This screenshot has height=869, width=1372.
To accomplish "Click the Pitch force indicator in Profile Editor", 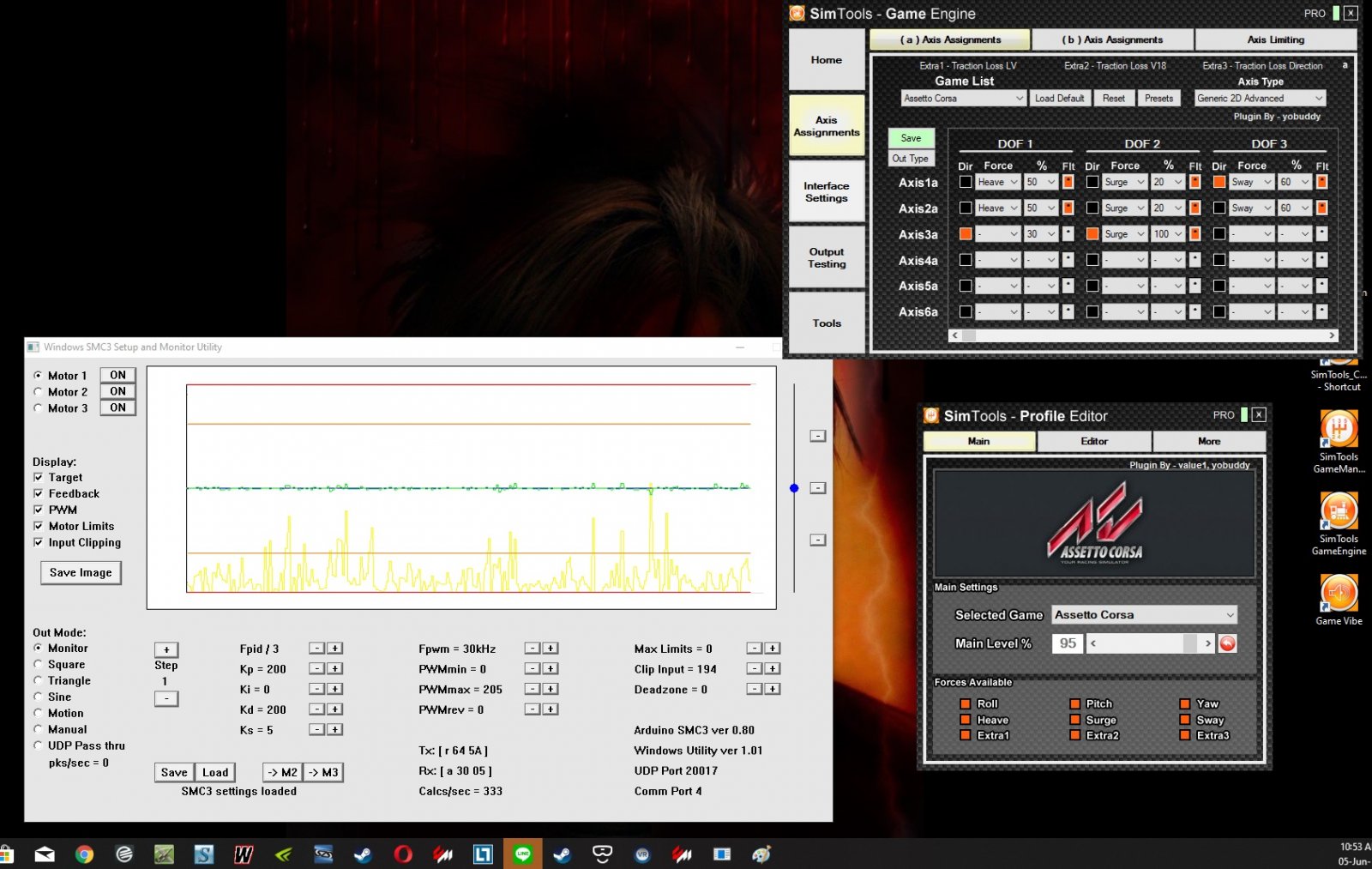I will click(x=1075, y=703).
